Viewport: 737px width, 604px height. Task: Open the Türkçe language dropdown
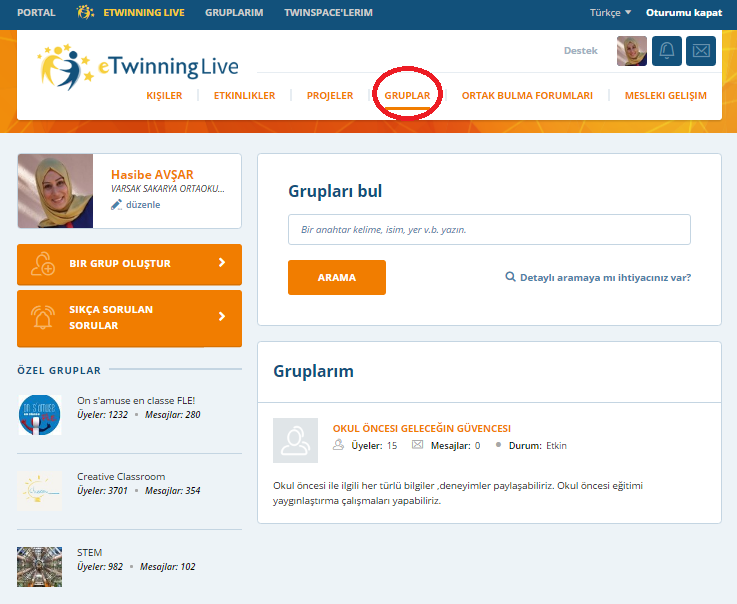(x=610, y=13)
